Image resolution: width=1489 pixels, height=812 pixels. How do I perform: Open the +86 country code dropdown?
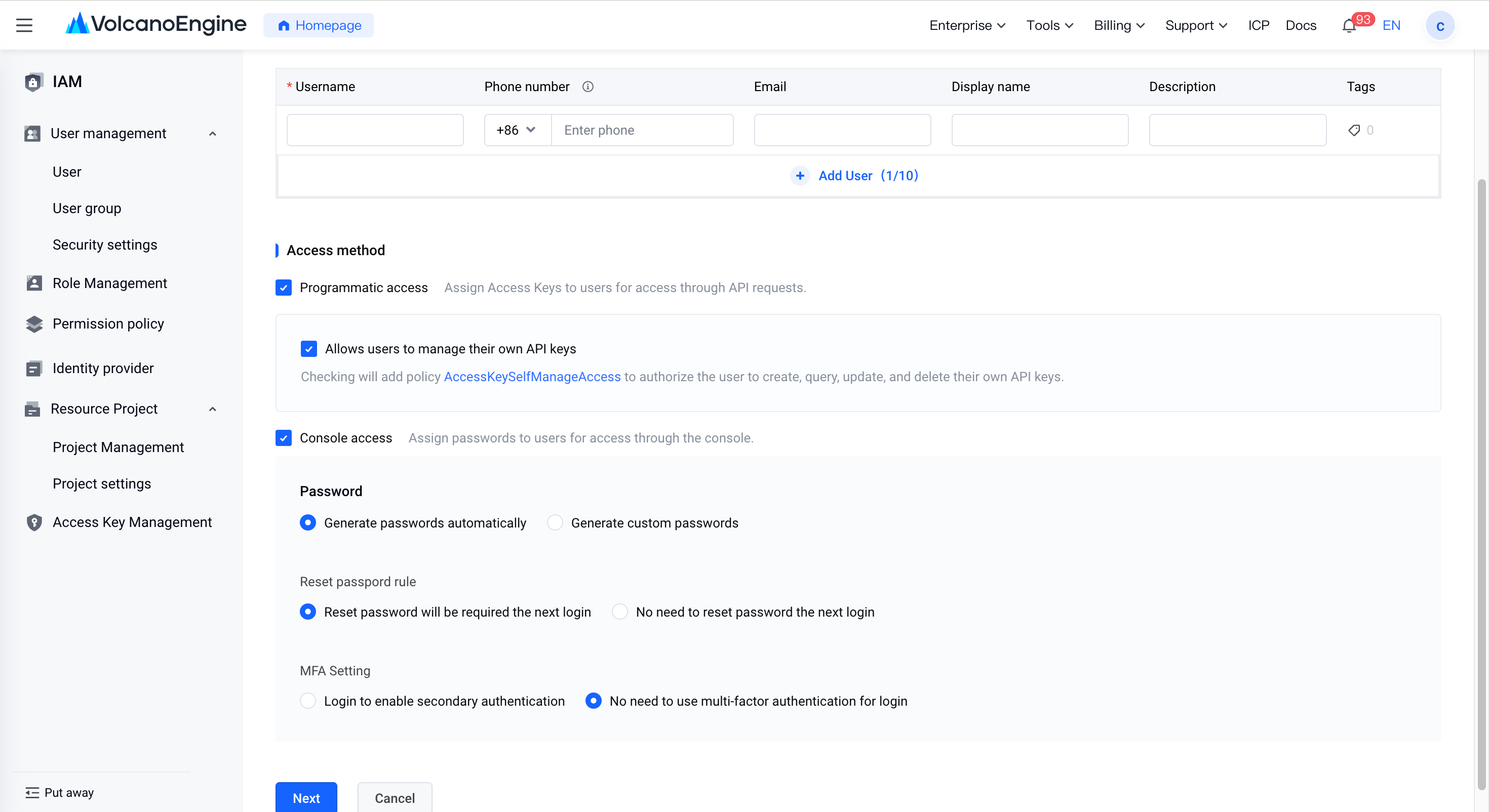coord(517,130)
